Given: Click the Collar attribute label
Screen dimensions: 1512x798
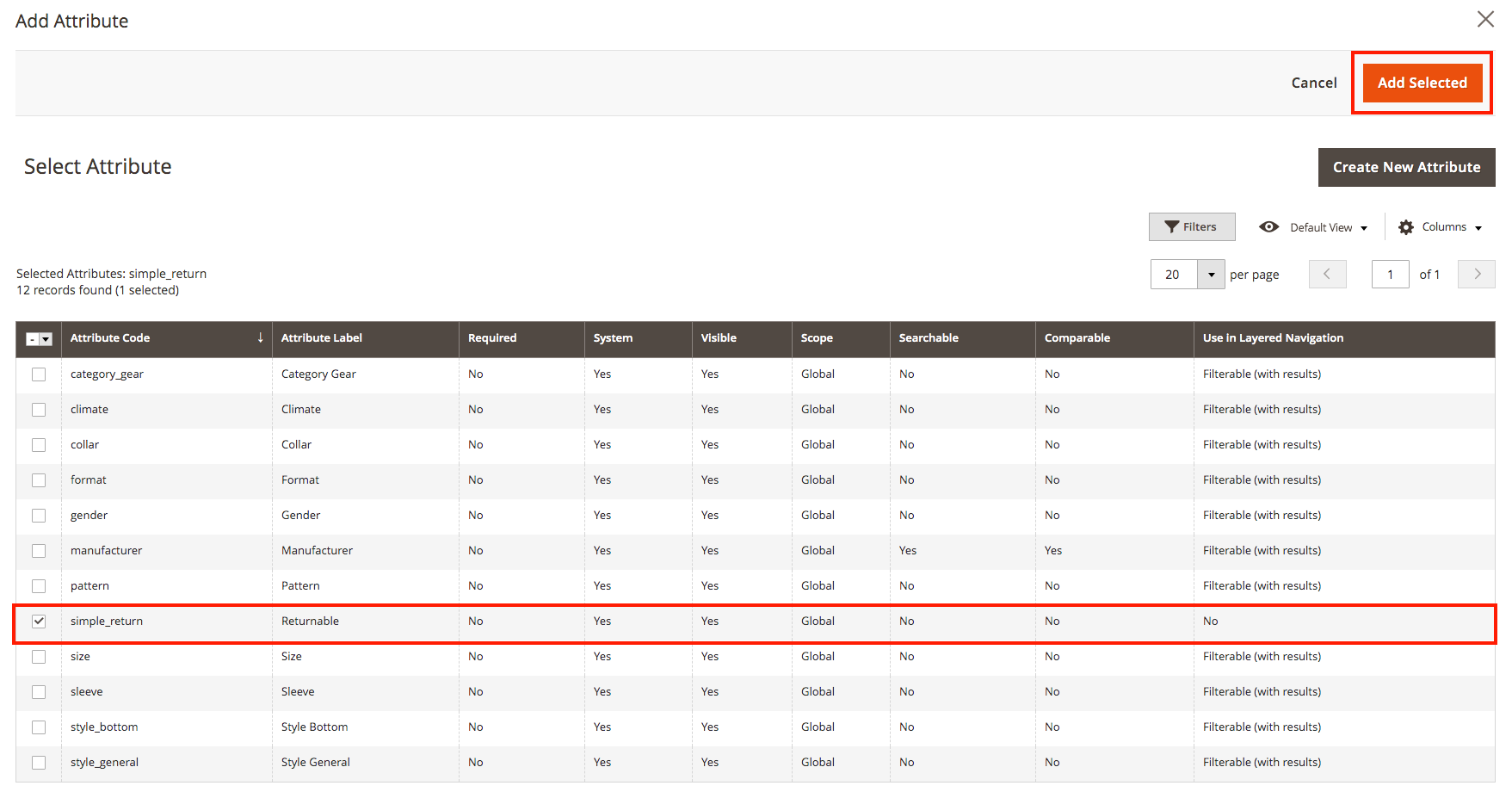Looking at the screenshot, I should pos(296,444).
